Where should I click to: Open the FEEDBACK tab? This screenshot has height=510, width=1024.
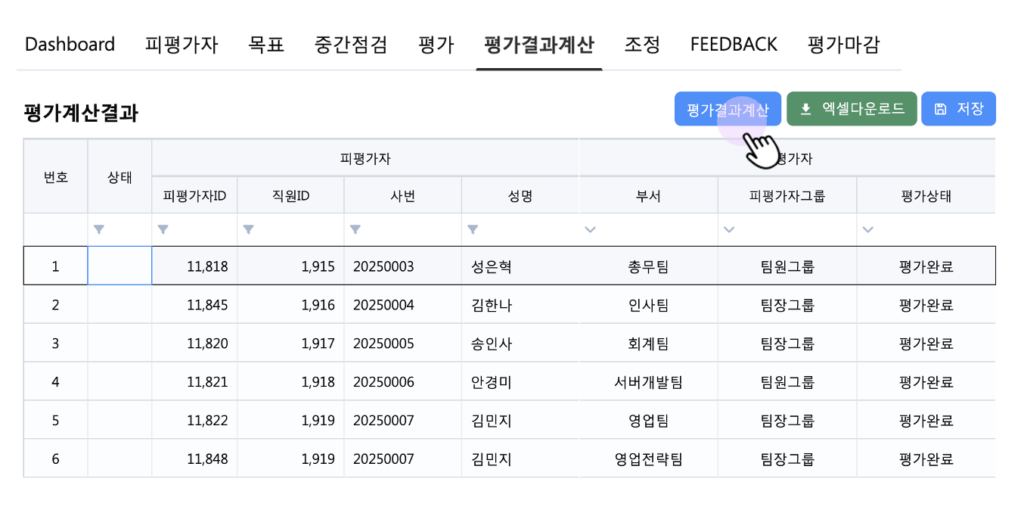pos(733,45)
